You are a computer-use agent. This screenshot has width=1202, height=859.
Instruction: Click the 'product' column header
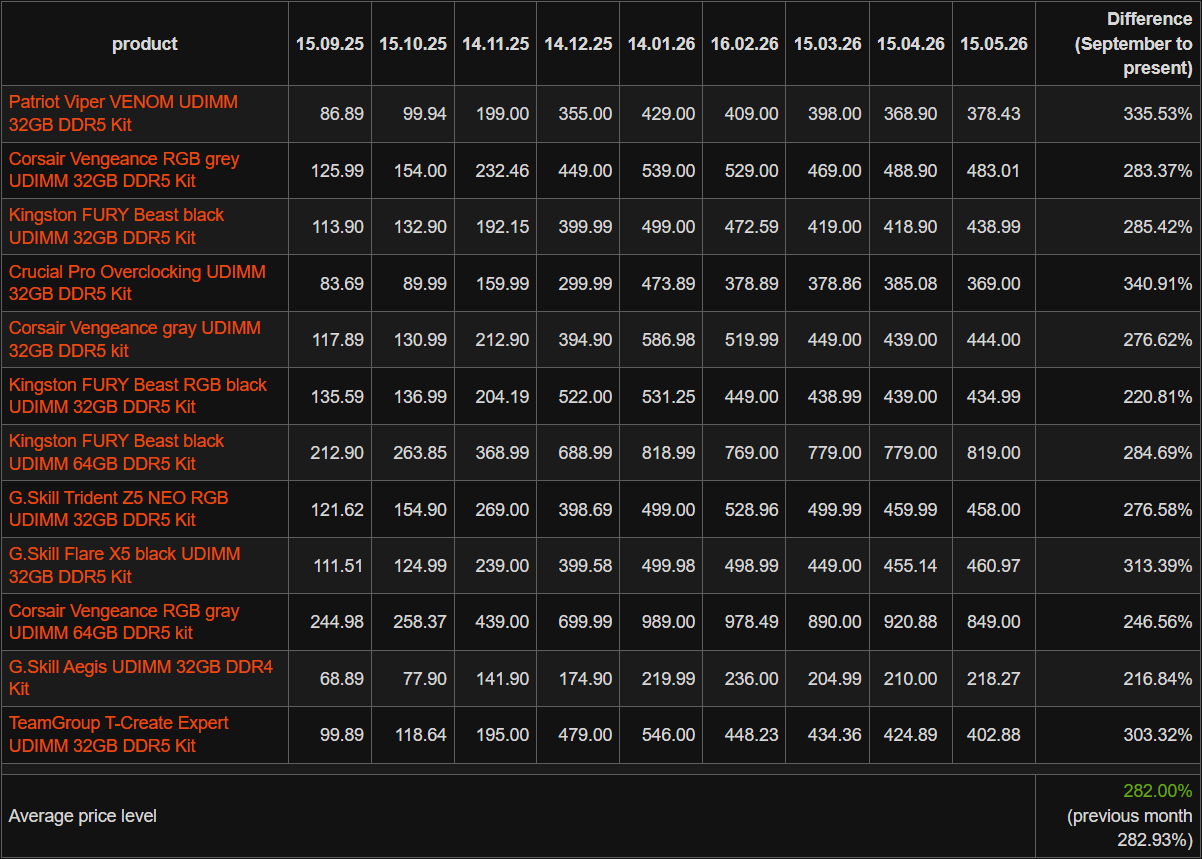tap(145, 44)
